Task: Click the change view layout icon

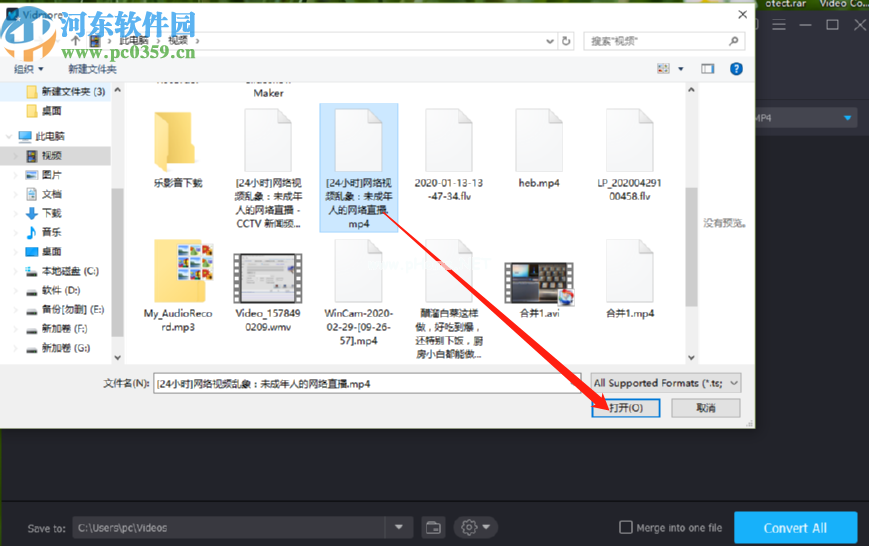Action: tap(663, 69)
